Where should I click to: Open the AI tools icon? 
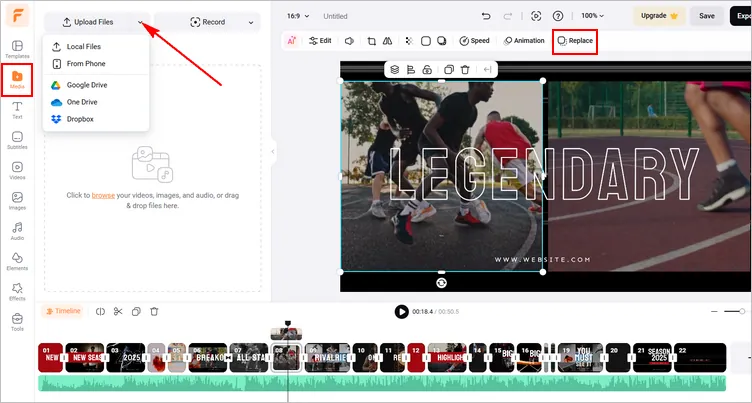coord(292,41)
